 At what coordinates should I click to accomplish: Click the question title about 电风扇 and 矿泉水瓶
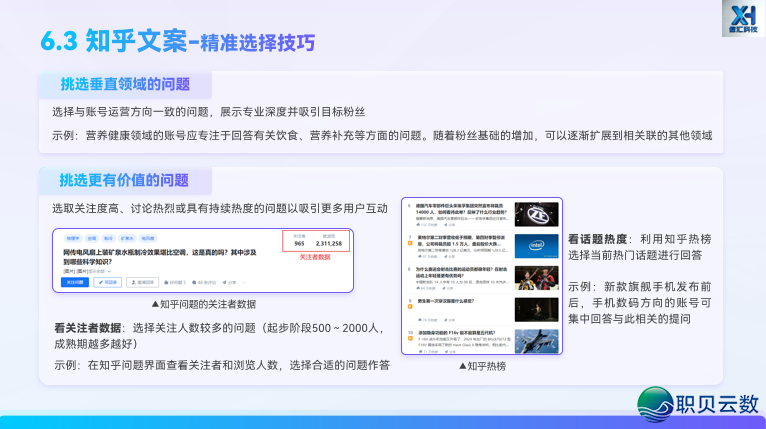point(160,257)
